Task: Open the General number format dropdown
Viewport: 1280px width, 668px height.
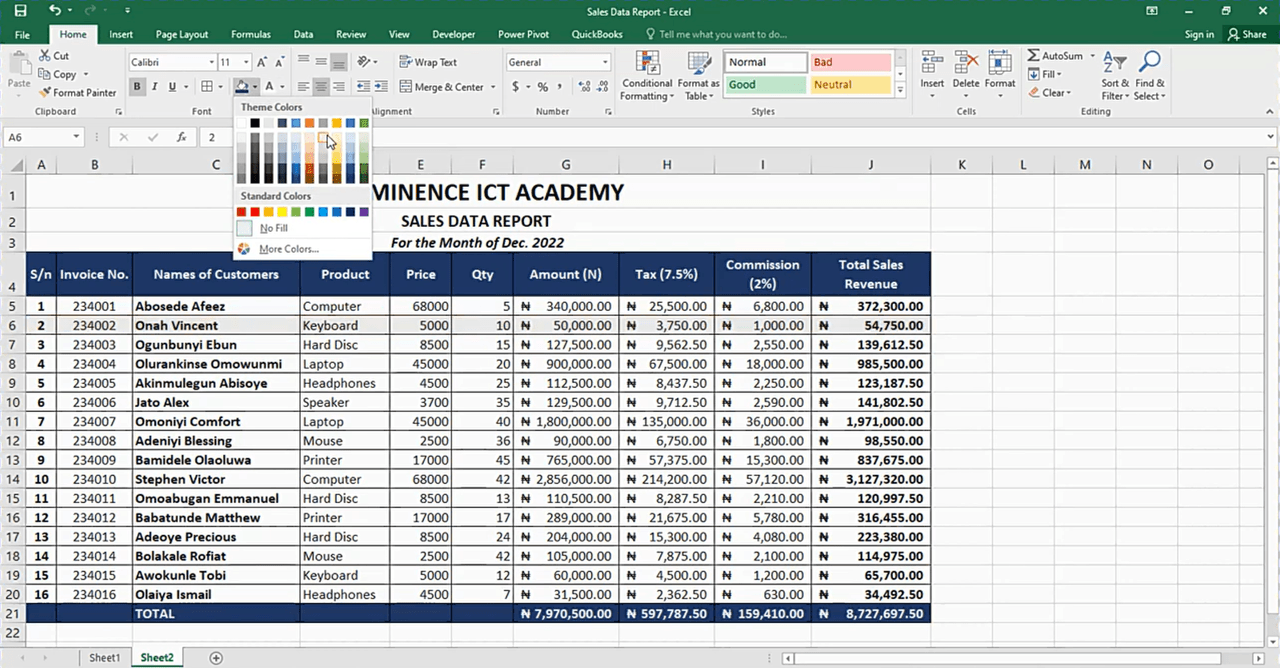Action: coord(605,62)
